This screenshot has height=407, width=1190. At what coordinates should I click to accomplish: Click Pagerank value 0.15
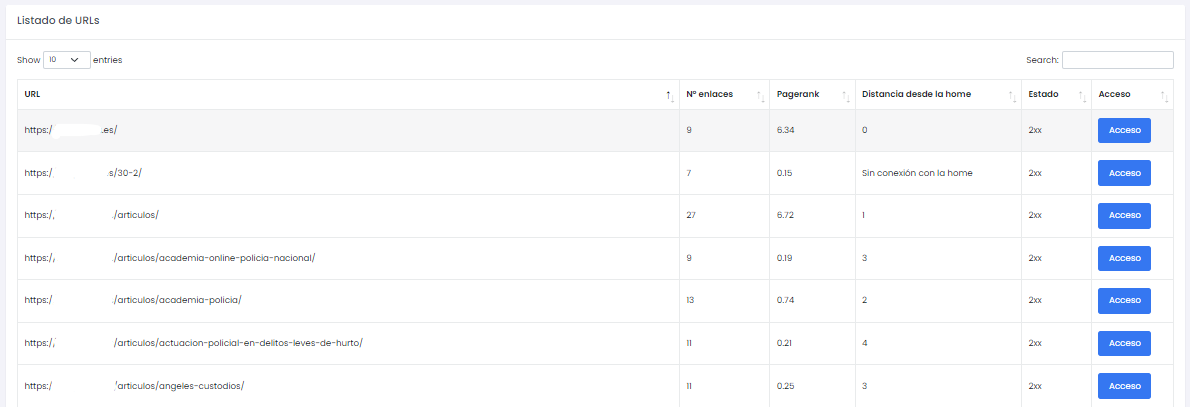(785, 173)
